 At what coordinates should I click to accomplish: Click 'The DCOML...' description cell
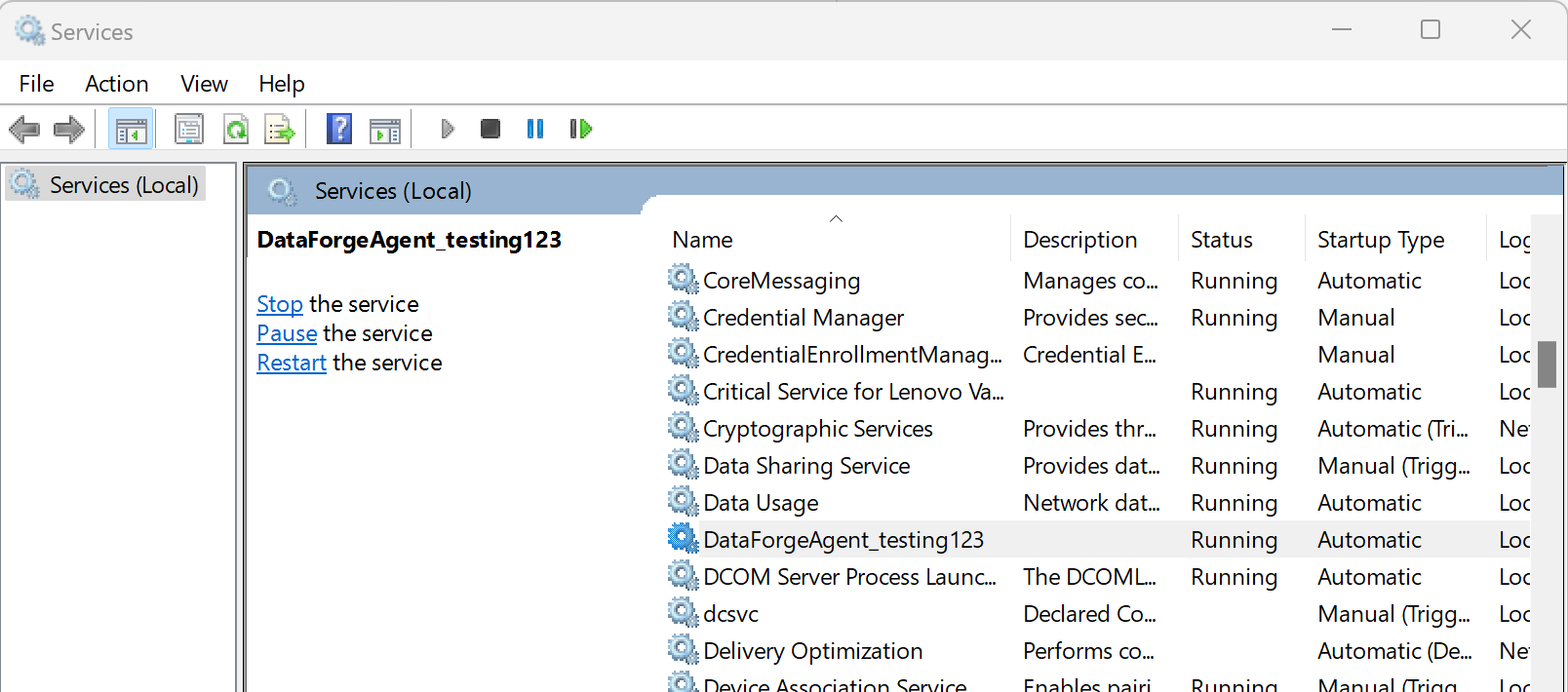click(x=1089, y=577)
